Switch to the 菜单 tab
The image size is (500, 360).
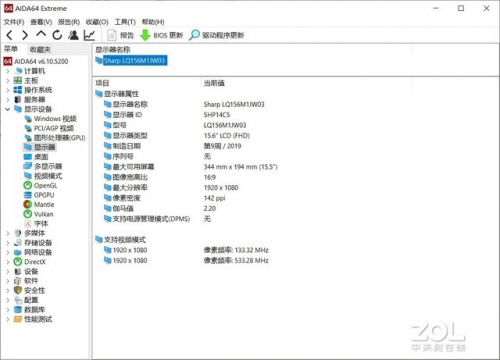tap(11, 49)
